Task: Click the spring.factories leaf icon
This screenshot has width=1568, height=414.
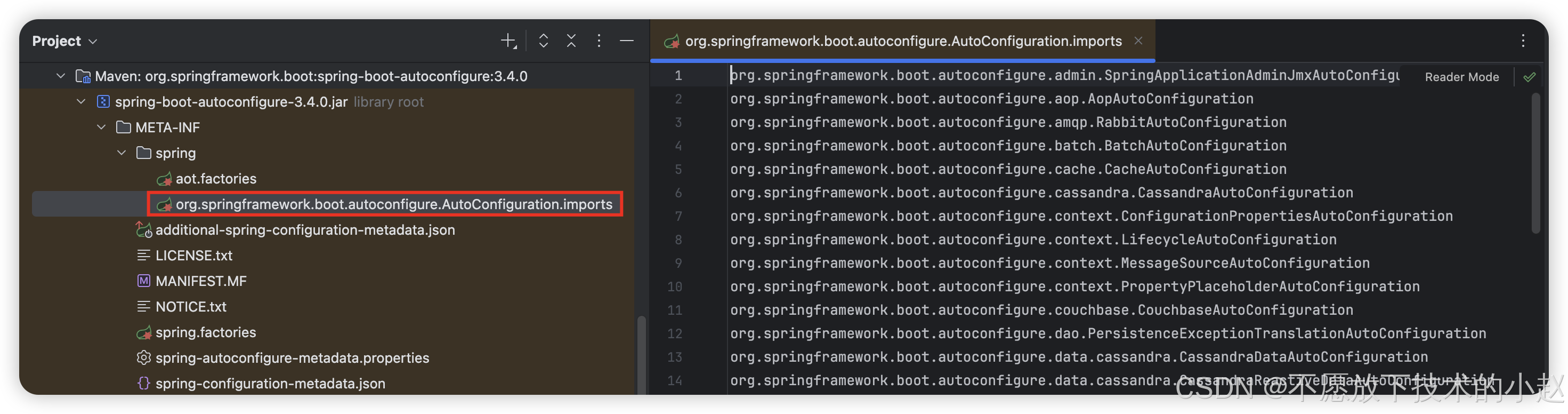Action: [144, 332]
